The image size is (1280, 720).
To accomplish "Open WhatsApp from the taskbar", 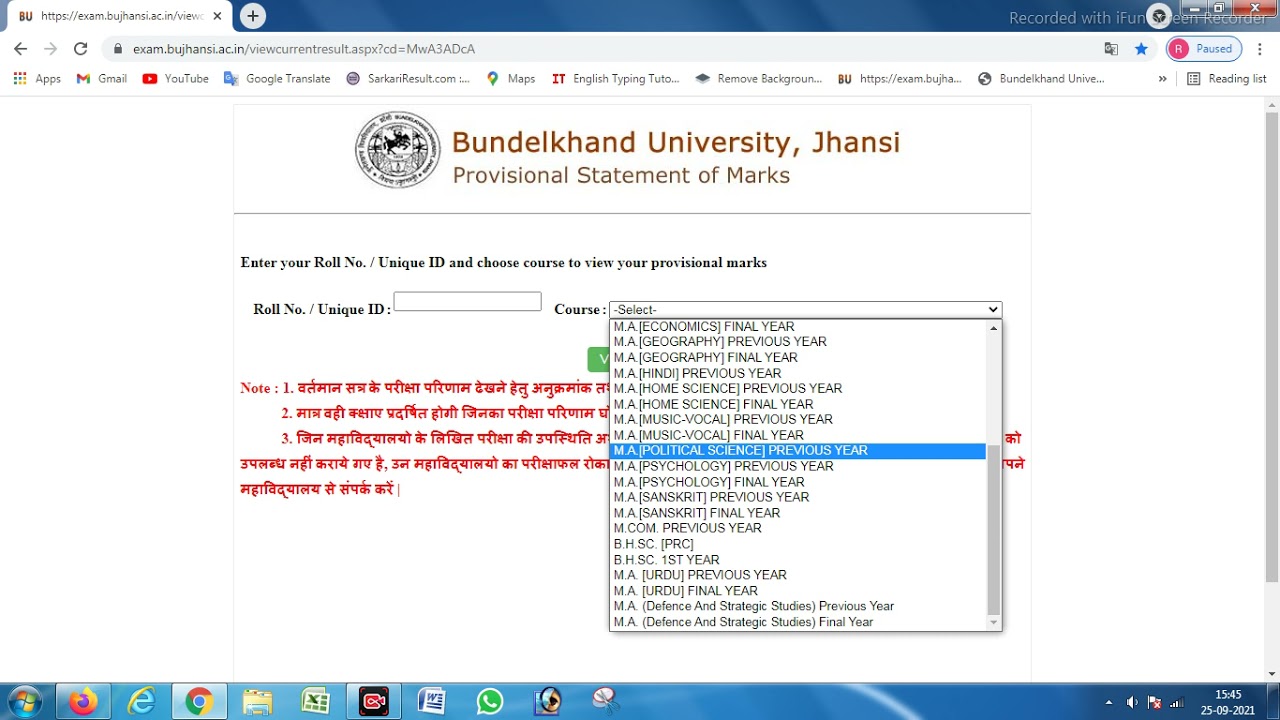I will pyautogui.click(x=490, y=701).
